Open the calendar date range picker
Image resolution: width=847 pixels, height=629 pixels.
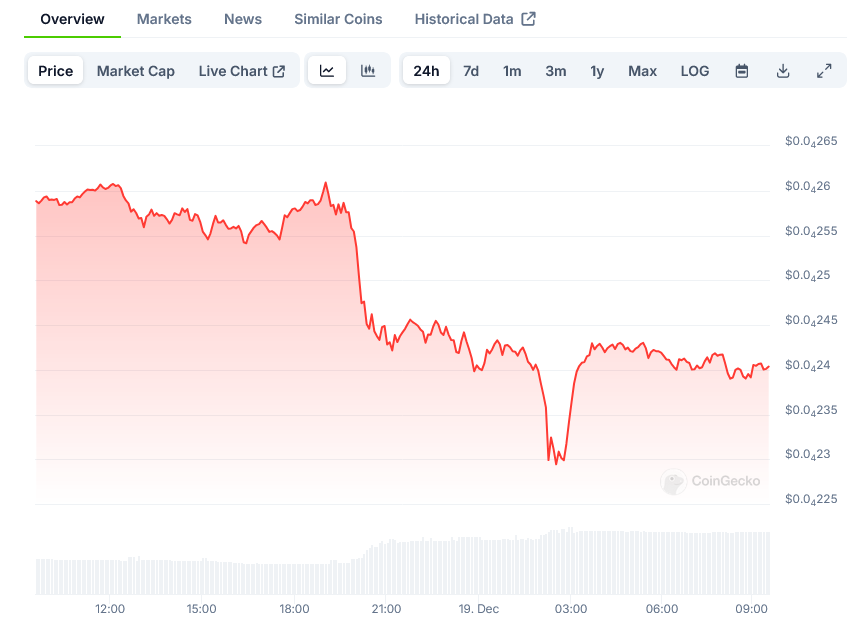[742, 71]
